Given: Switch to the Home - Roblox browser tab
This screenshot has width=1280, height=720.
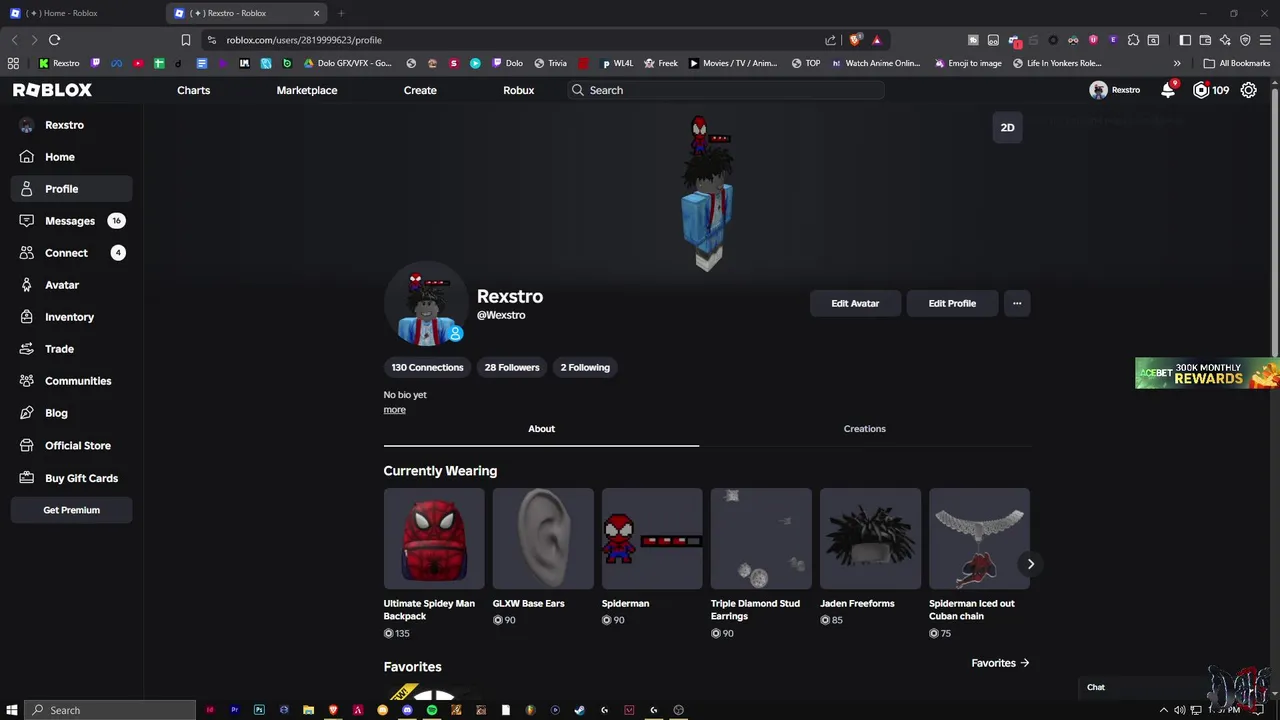Looking at the screenshot, I should click(83, 13).
